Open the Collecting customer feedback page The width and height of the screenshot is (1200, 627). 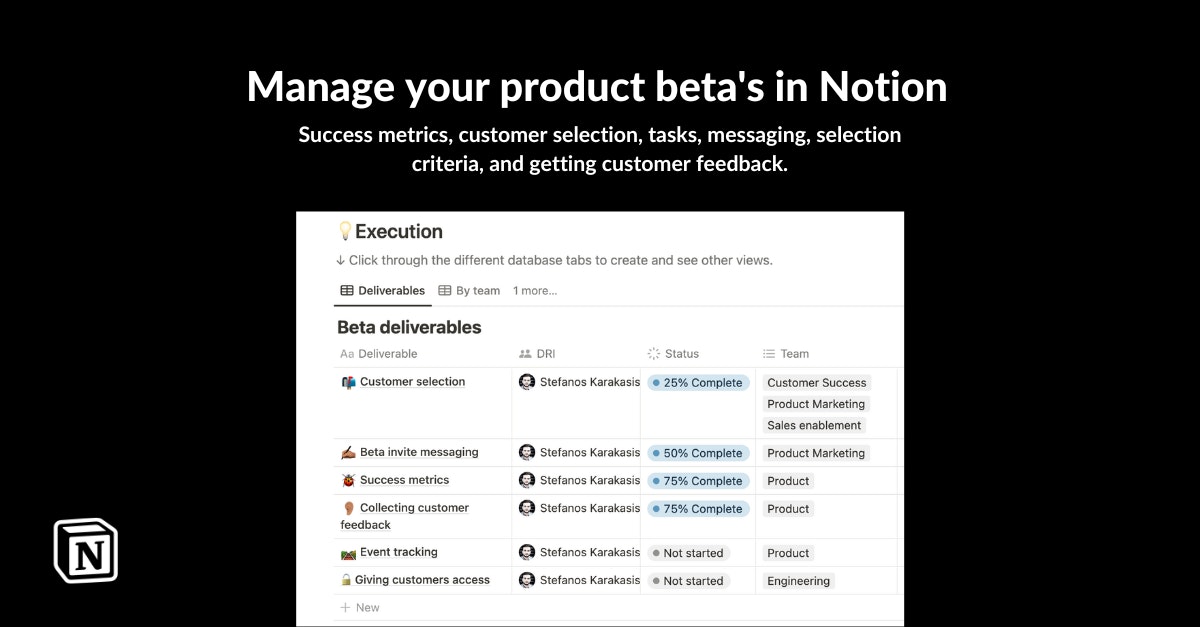coord(405,516)
